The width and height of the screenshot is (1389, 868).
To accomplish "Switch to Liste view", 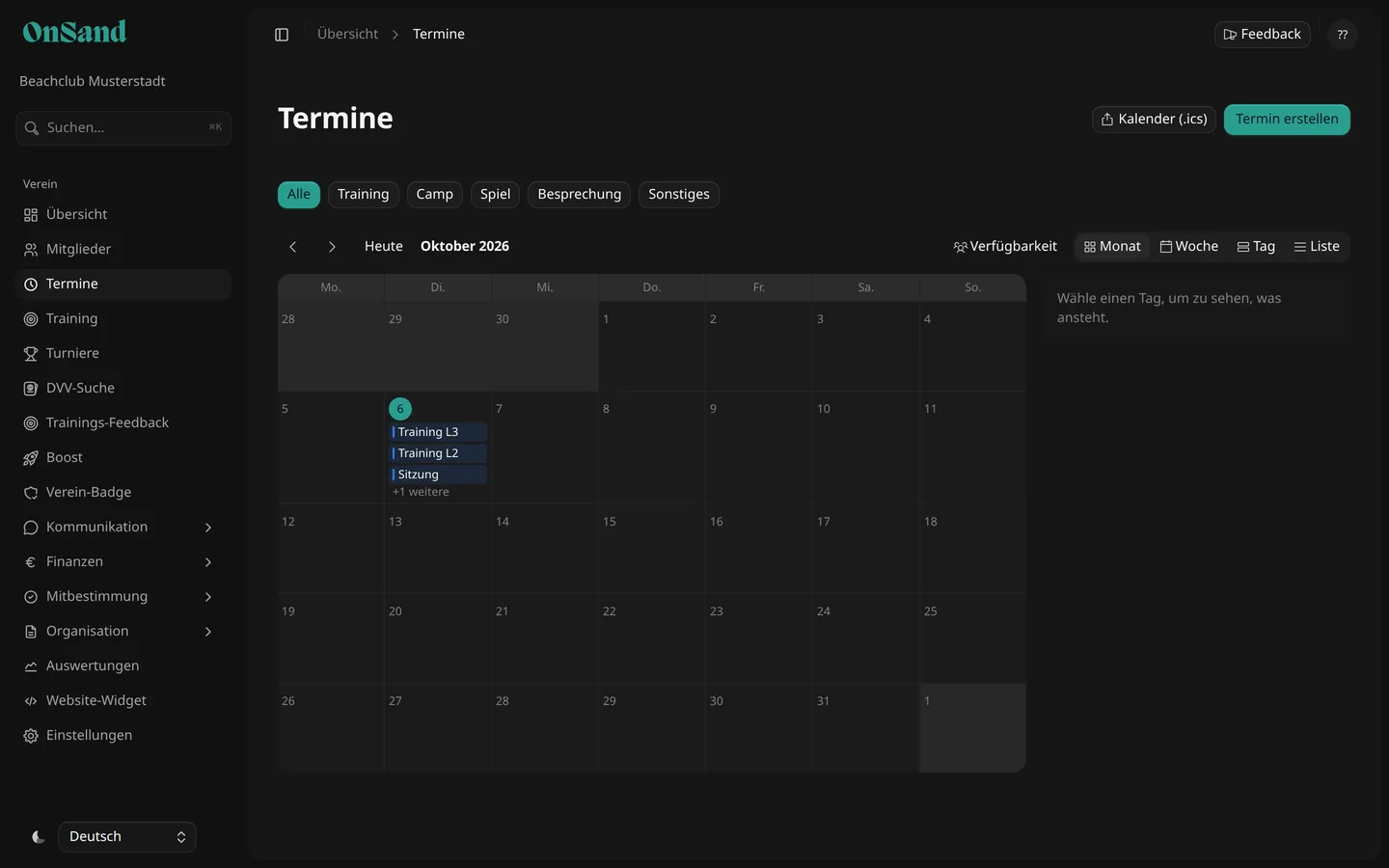I will click(x=1317, y=247).
